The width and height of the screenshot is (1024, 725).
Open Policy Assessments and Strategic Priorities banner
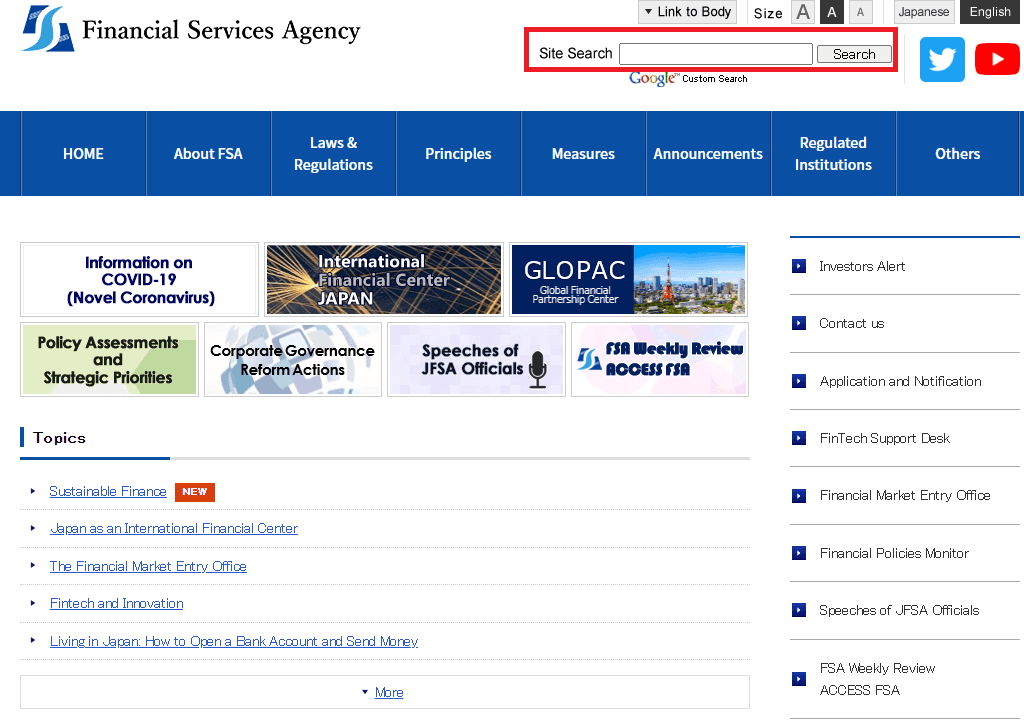109,360
